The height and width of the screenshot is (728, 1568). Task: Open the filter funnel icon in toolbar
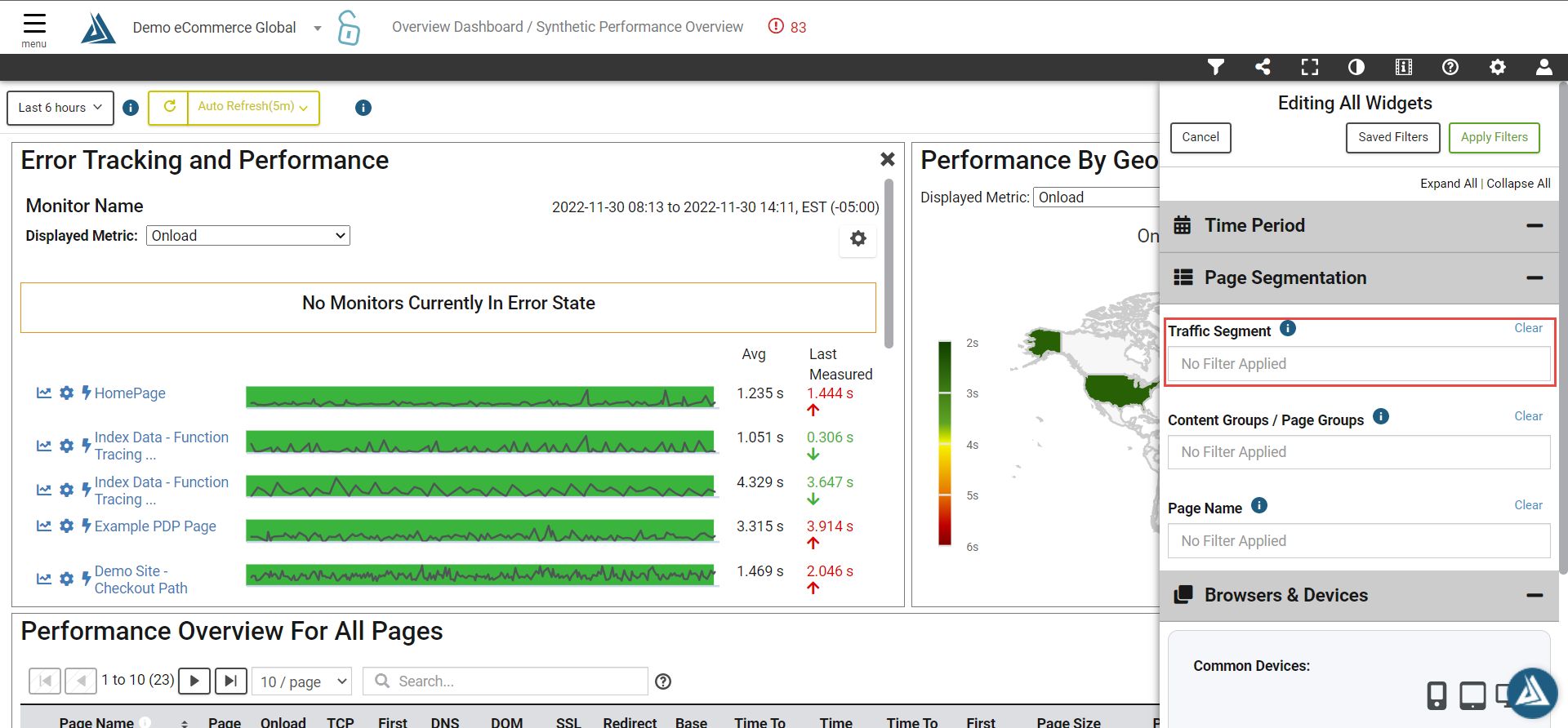click(x=1216, y=67)
